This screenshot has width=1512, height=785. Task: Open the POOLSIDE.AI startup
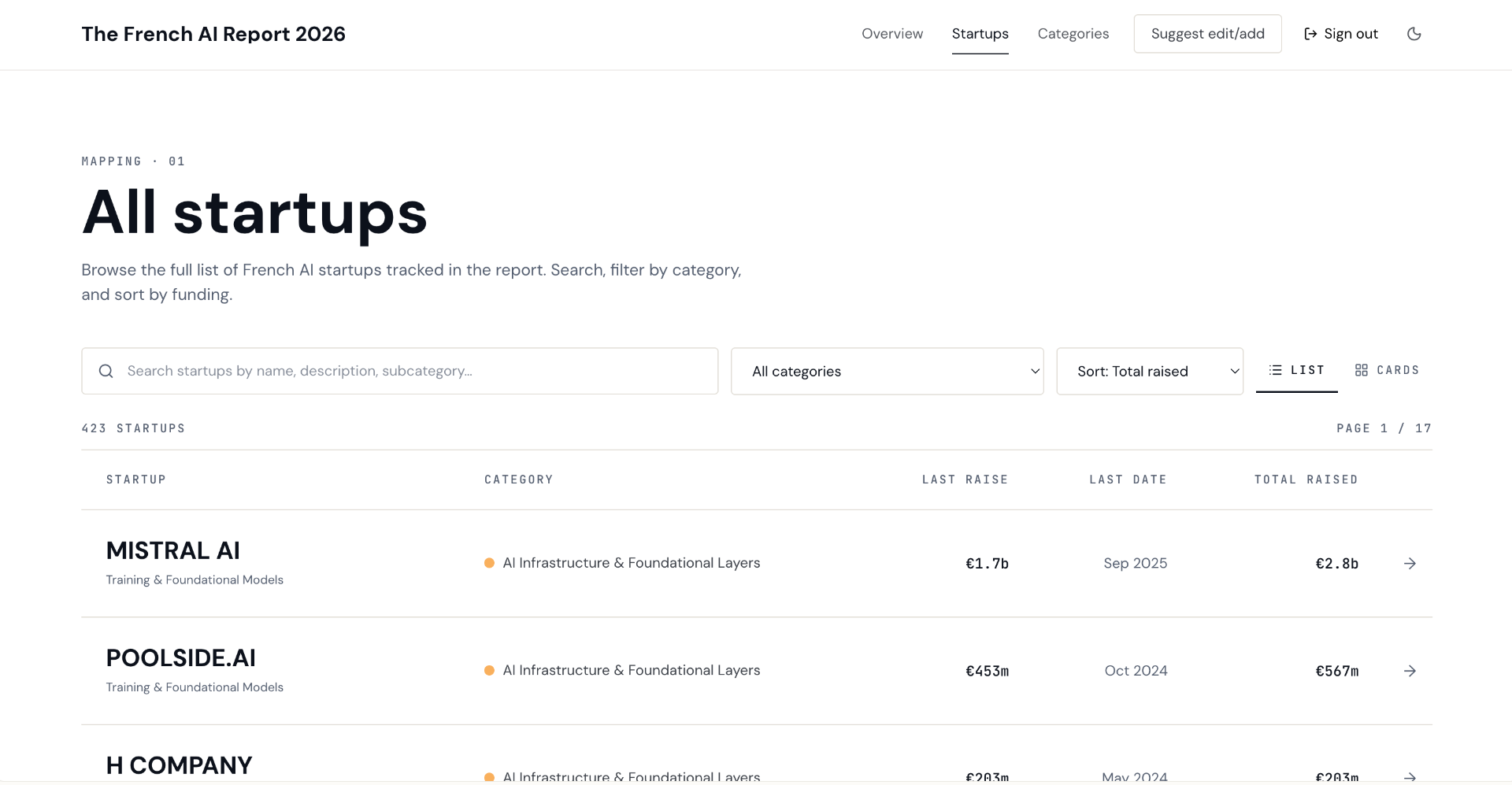(181, 658)
